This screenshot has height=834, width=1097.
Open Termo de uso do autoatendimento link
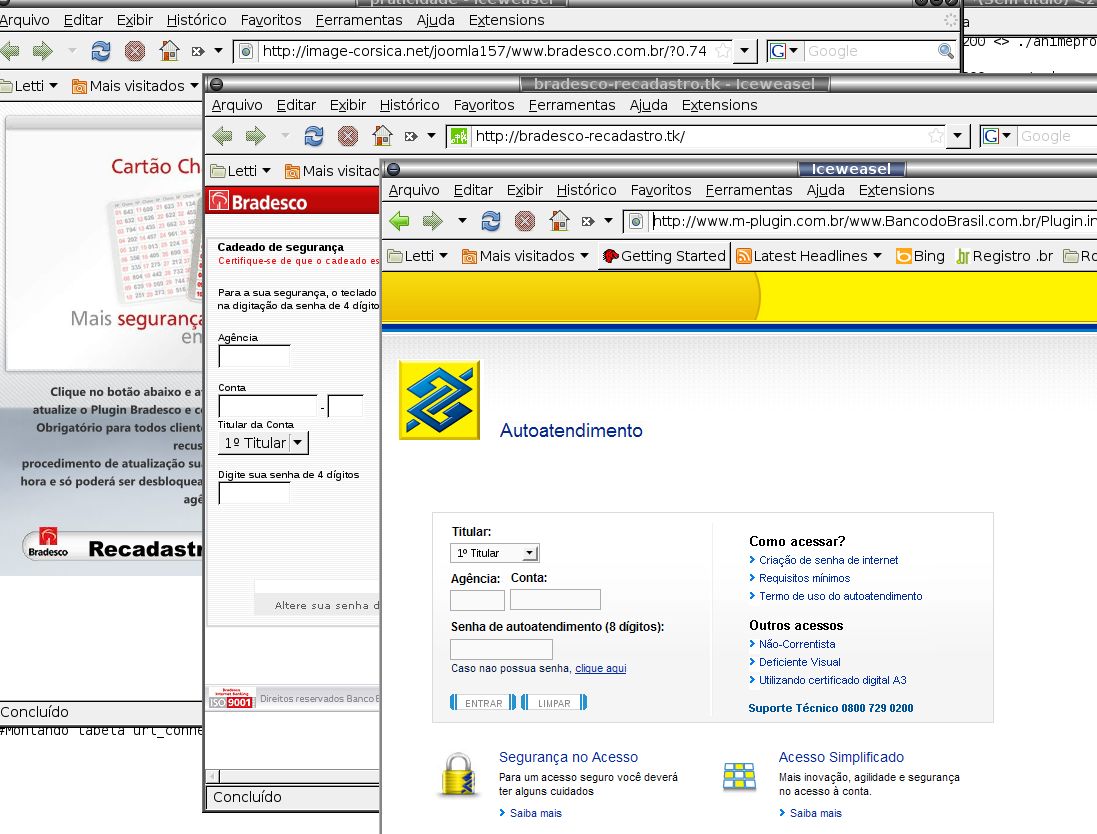tap(840, 596)
